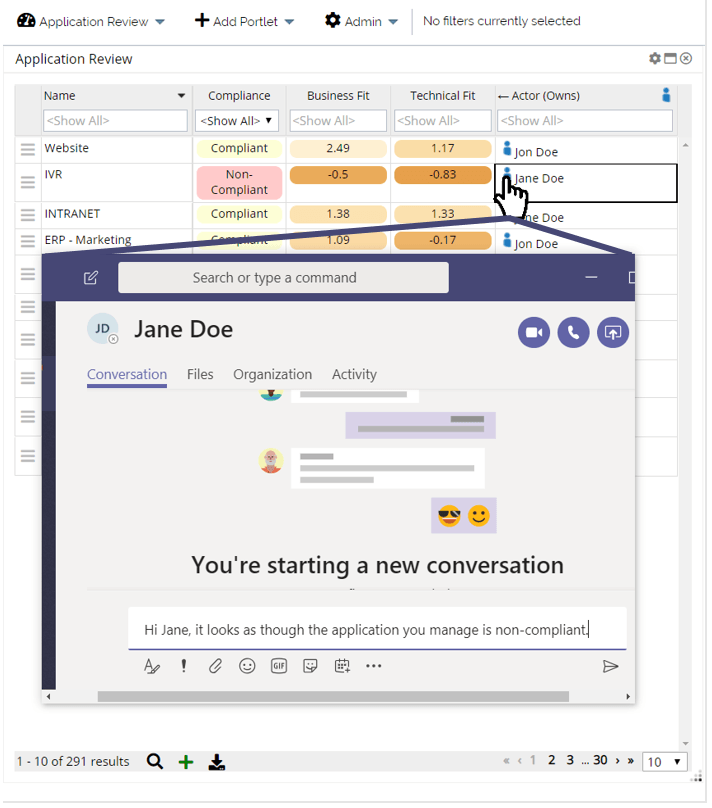Go to results page 2
712x808 pixels.
(552, 761)
